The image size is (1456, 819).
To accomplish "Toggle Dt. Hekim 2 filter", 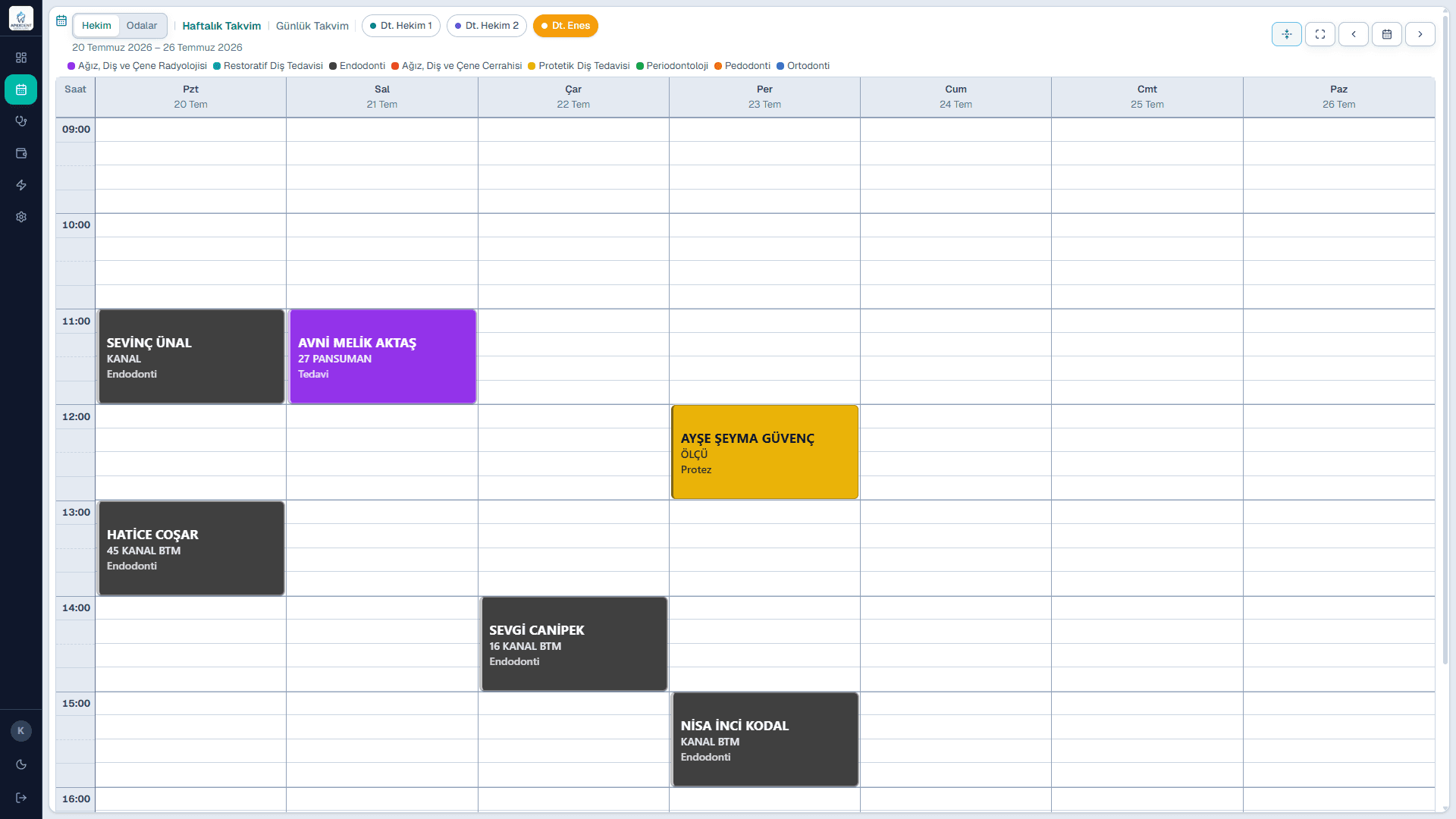I will (487, 26).
